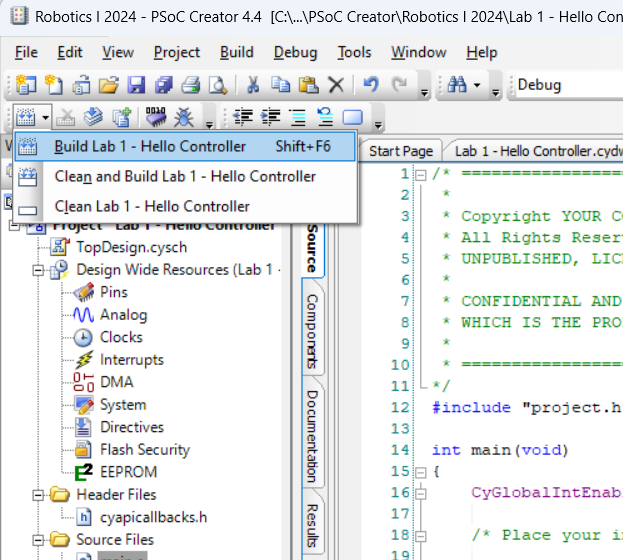The width and height of the screenshot is (623, 560).
Task: Select the EEPROM tree item
Action: pyautogui.click(x=128, y=472)
